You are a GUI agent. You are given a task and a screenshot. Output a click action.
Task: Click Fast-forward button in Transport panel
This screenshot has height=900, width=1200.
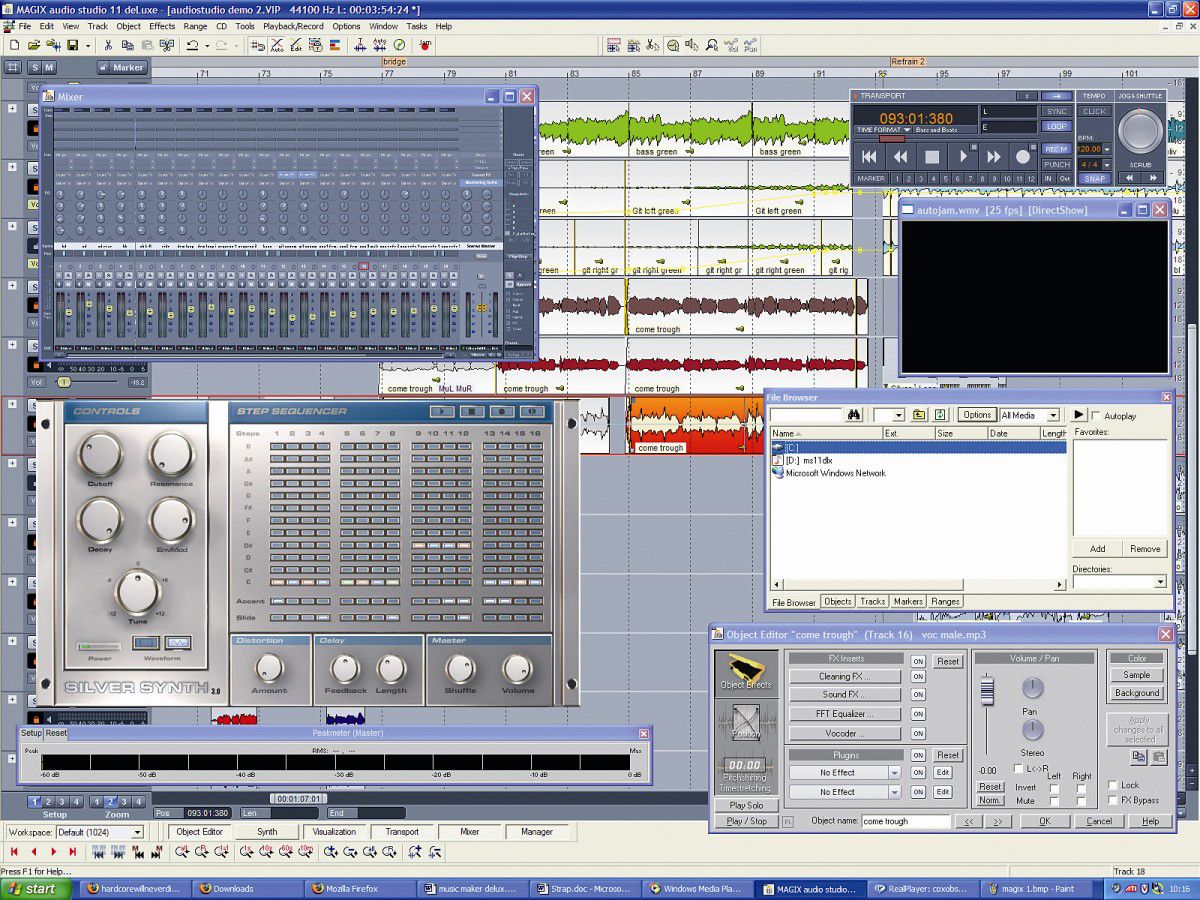tap(993, 156)
